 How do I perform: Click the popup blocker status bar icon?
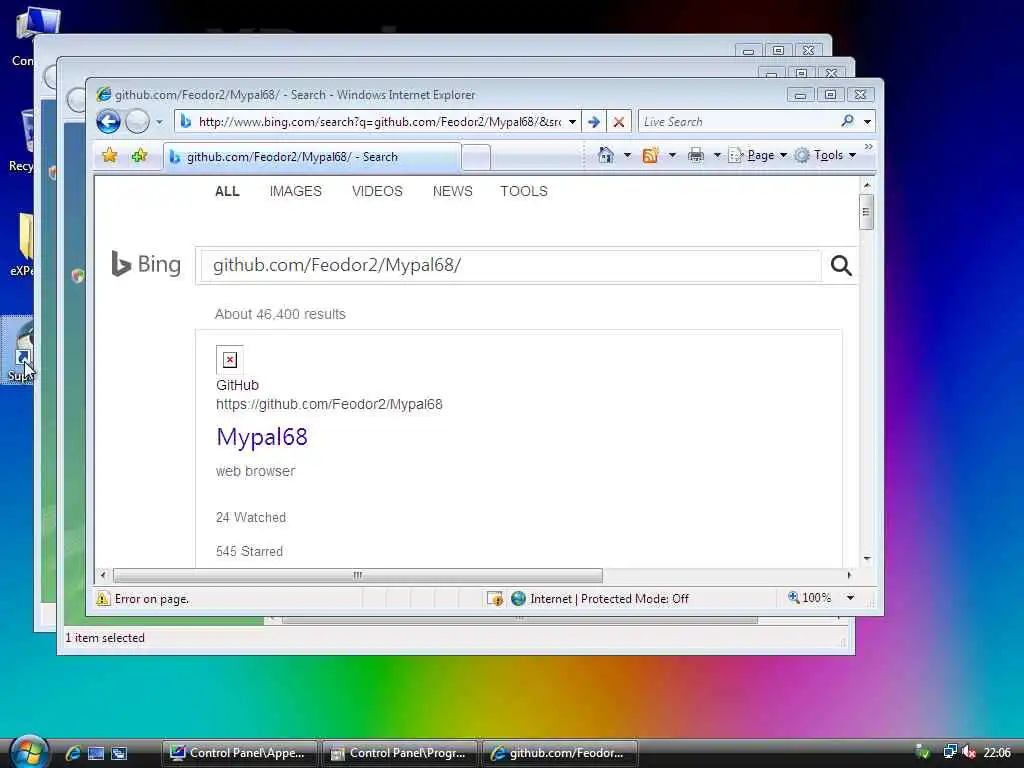(x=495, y=599)
